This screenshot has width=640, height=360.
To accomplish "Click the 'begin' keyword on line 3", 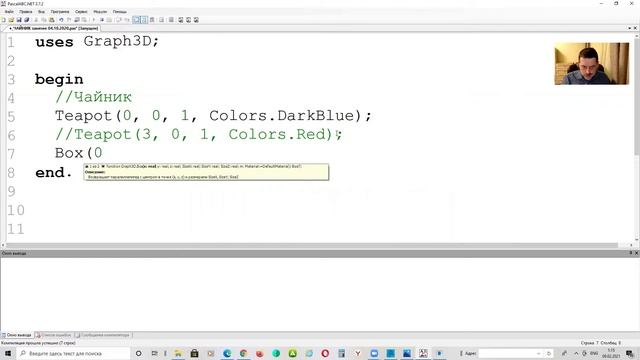I will tap(59, 79).
